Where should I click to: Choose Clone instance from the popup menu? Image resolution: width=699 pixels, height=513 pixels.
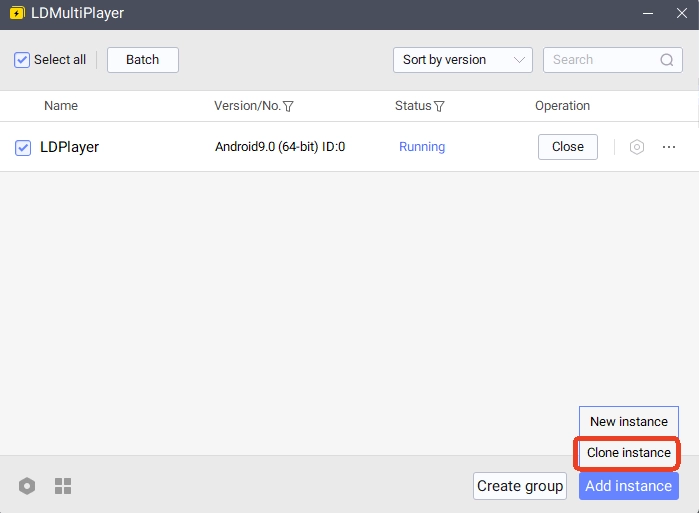[x=628, y=453]
